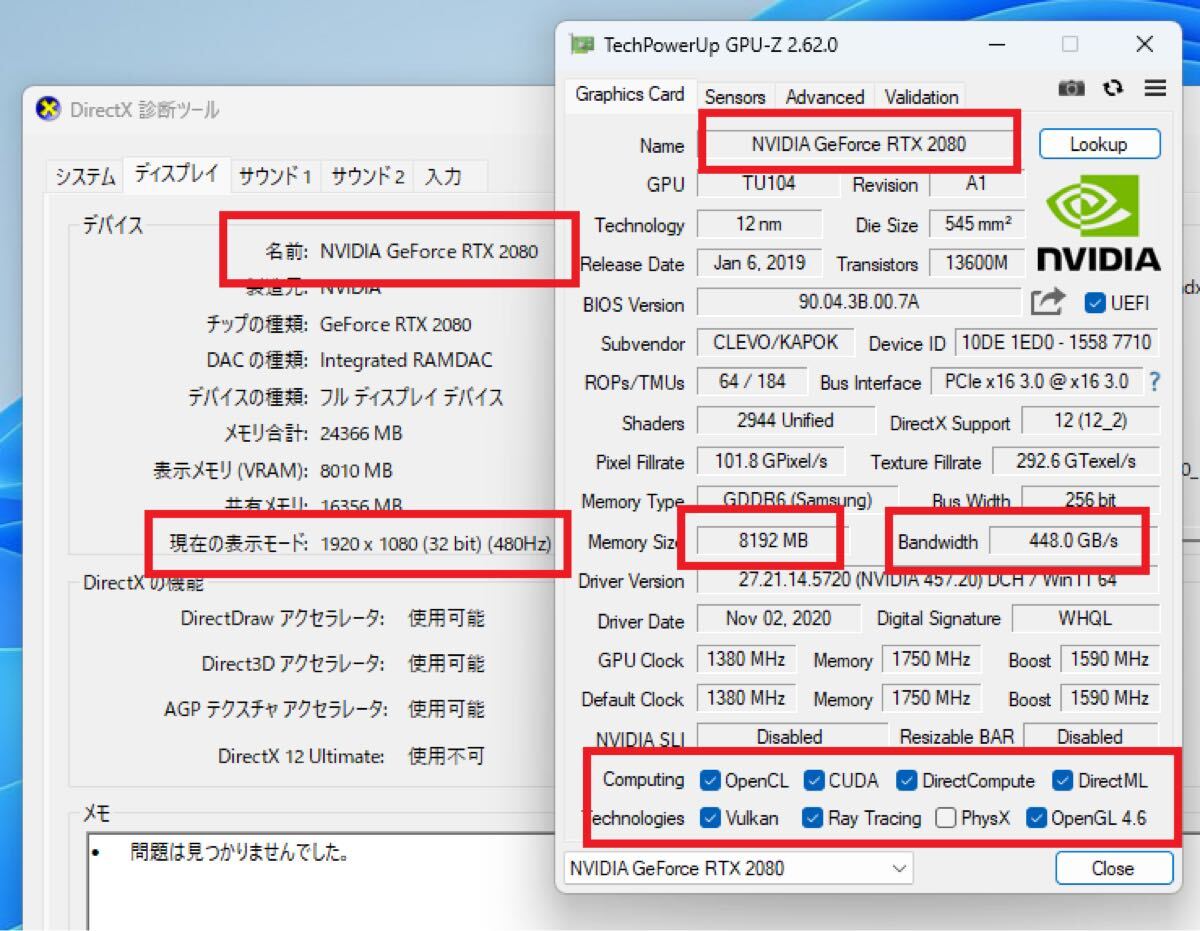The width and height of the screenshot is (1200, 931).
Task: Select the システム tab in DirectX tool
Action: click(x=85, y=177)
